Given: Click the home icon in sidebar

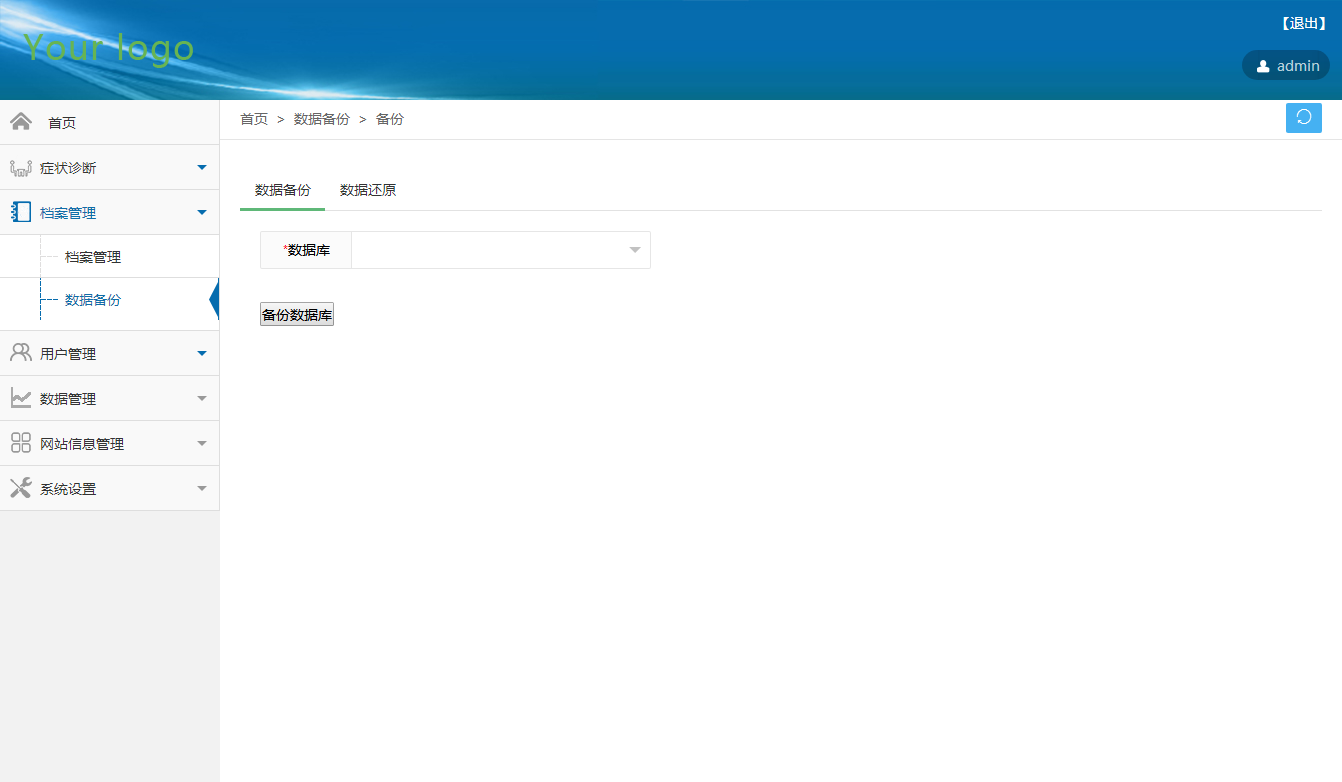Looking at the screenshot, I should pos(20,122).
